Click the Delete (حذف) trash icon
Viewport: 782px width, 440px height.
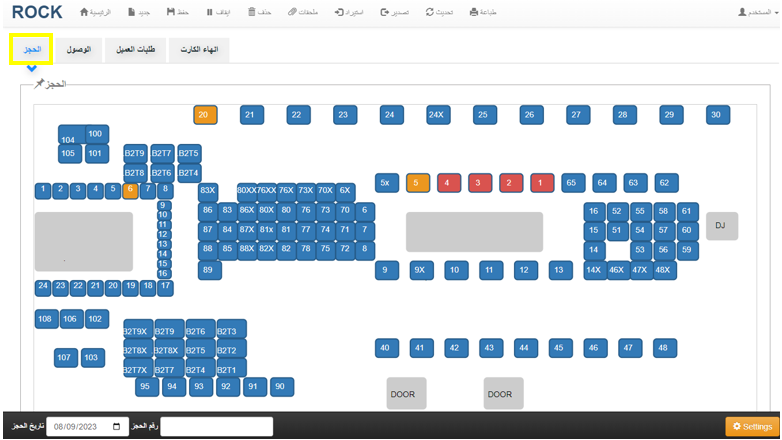[x=250, y=12]
